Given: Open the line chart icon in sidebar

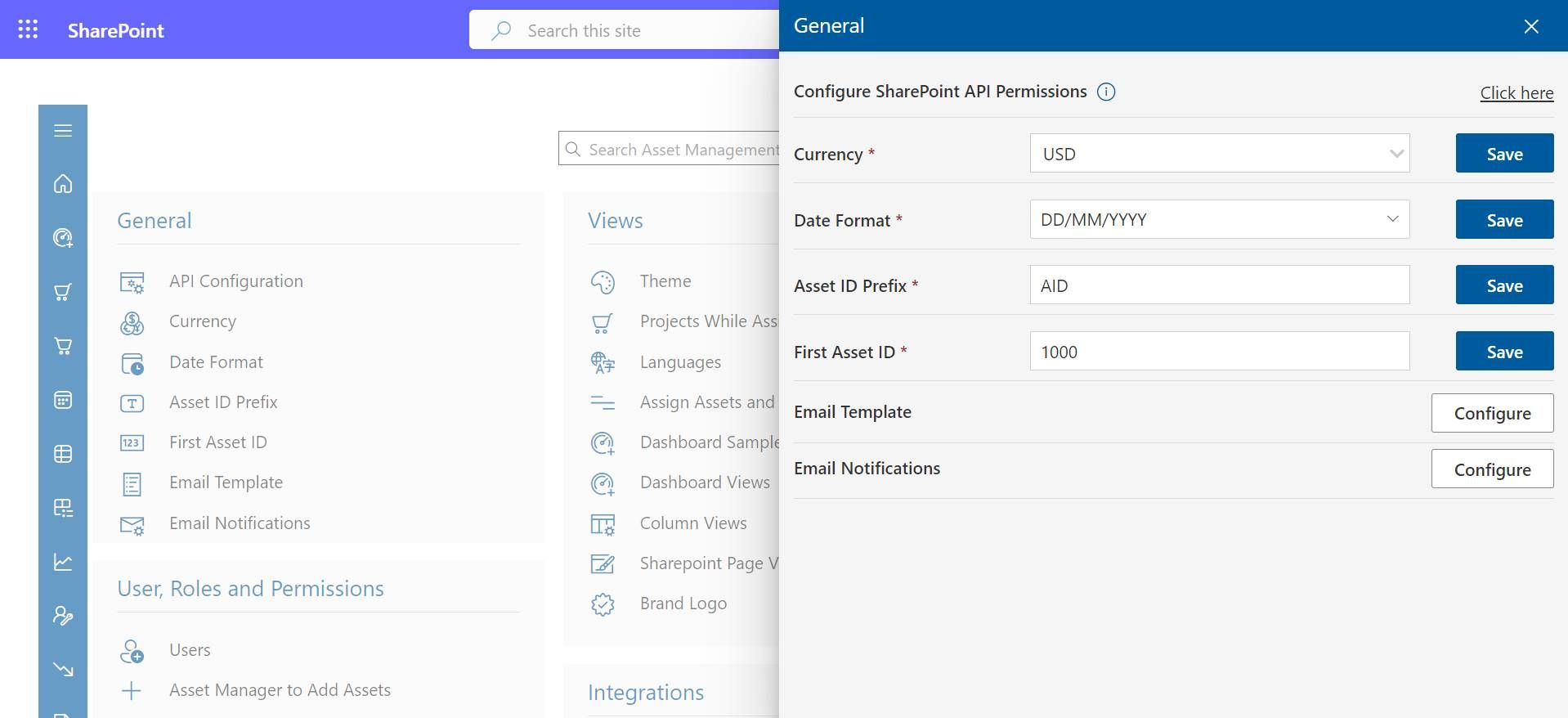Looking at the screenshot, I should [63, 562].
